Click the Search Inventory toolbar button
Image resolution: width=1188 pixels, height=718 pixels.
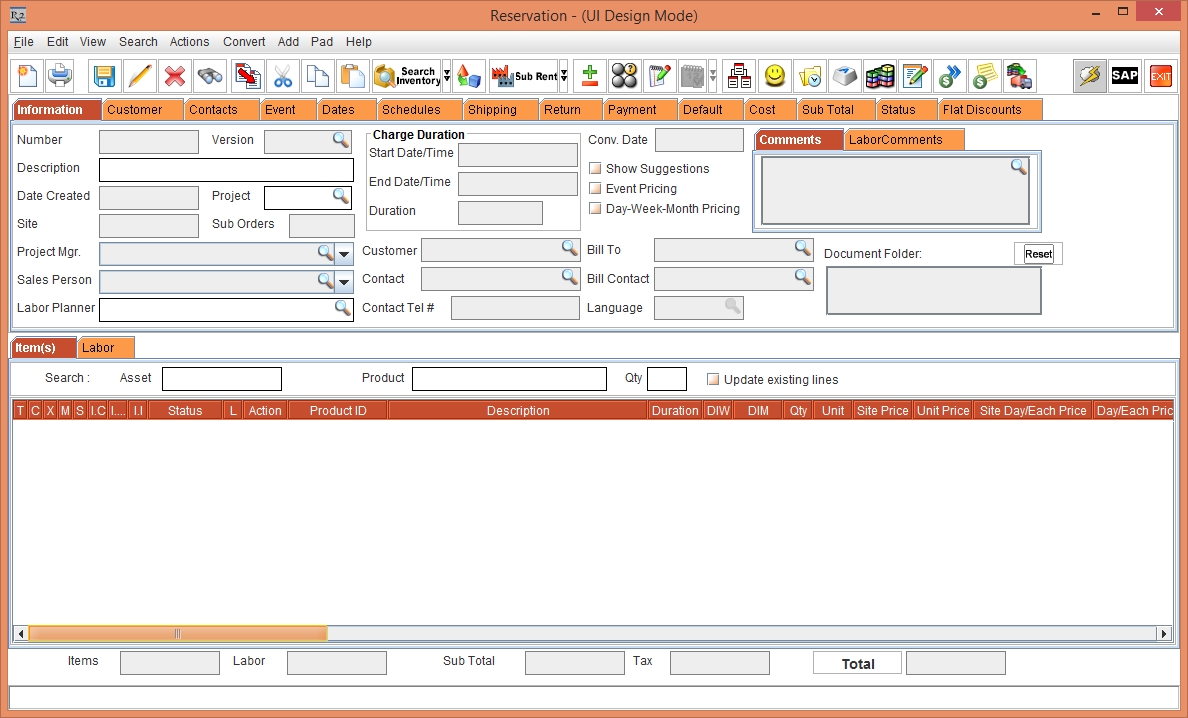408,76
